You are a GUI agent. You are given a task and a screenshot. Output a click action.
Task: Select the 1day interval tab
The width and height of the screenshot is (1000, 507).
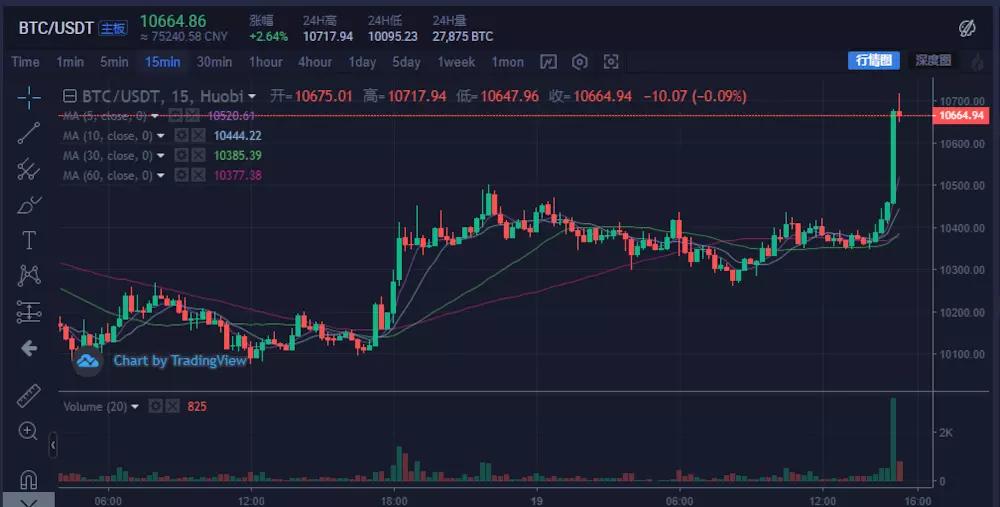pyautogui.click(x=362, y=62)
